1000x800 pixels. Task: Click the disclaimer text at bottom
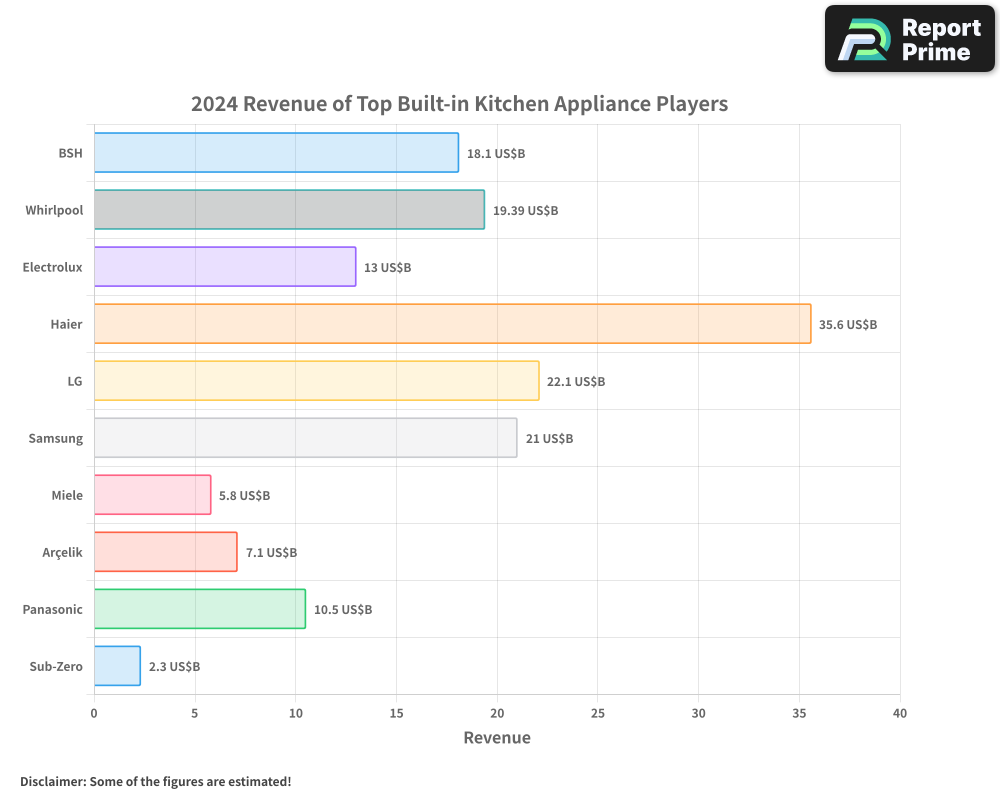(x=155, y=781)
